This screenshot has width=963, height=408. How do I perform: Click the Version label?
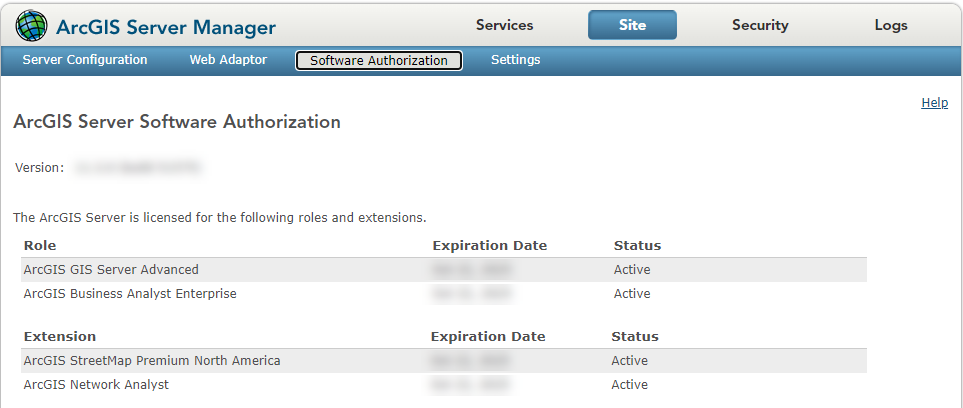[x=39, y=168]
